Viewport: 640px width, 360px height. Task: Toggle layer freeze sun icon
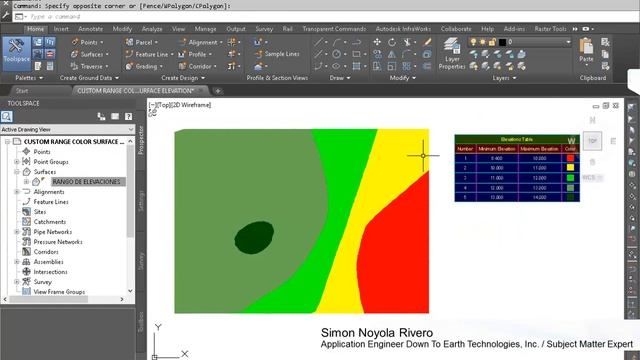[482, 42]
